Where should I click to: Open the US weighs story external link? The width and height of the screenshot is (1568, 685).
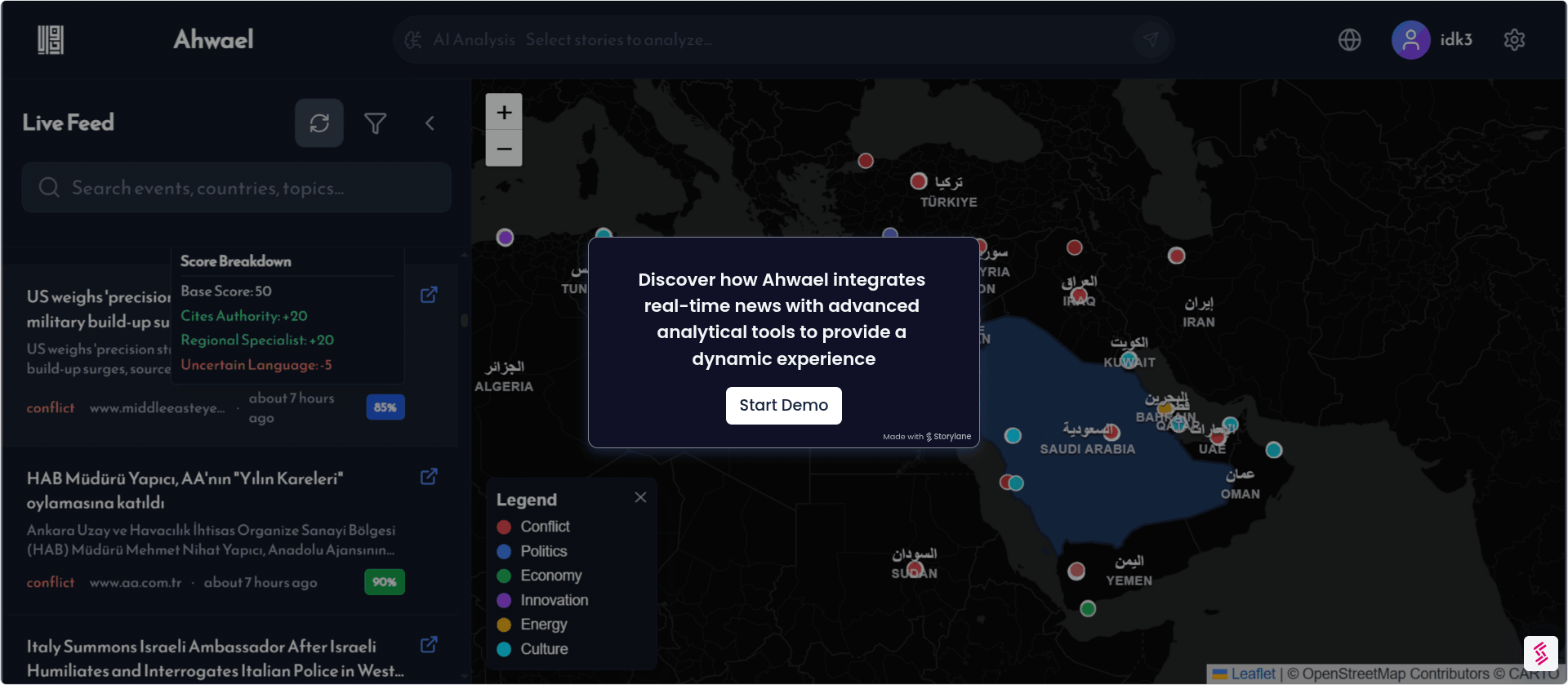tap(429, 295)
